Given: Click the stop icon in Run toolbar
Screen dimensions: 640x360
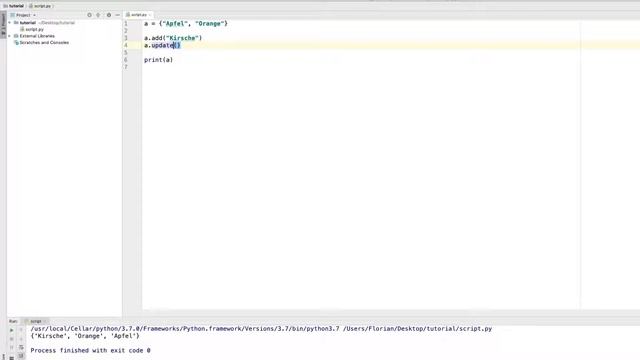Looking at the screenshot, I should (x=11, y=339).
